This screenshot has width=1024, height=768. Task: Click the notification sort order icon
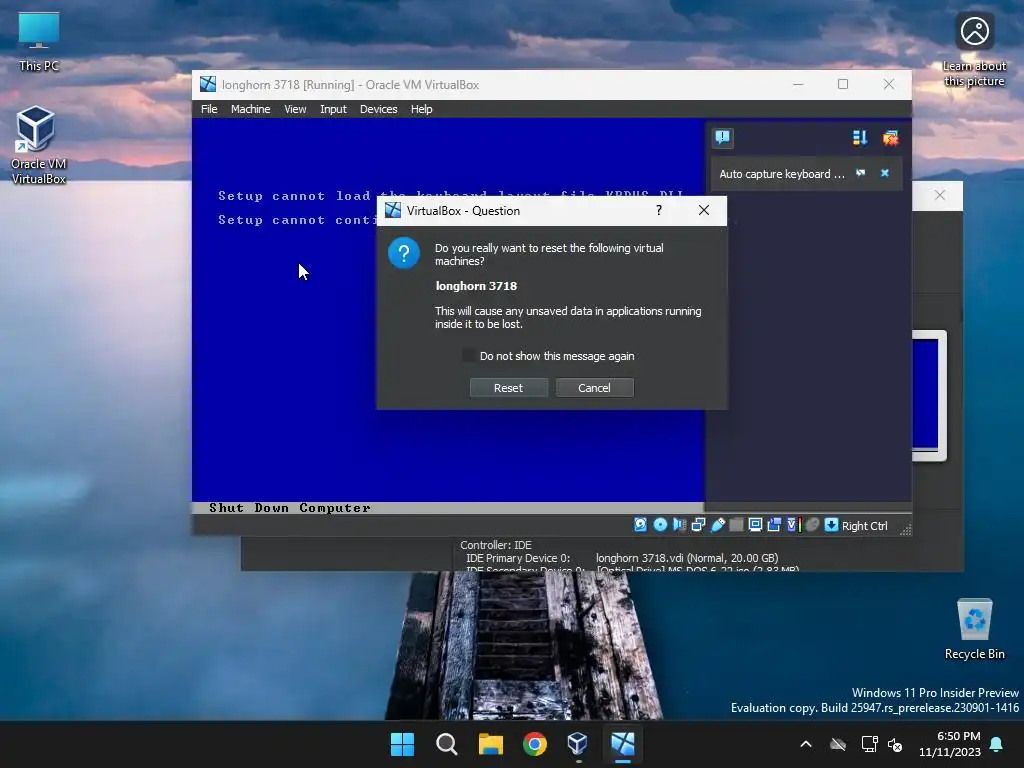[x=859, y=138]
